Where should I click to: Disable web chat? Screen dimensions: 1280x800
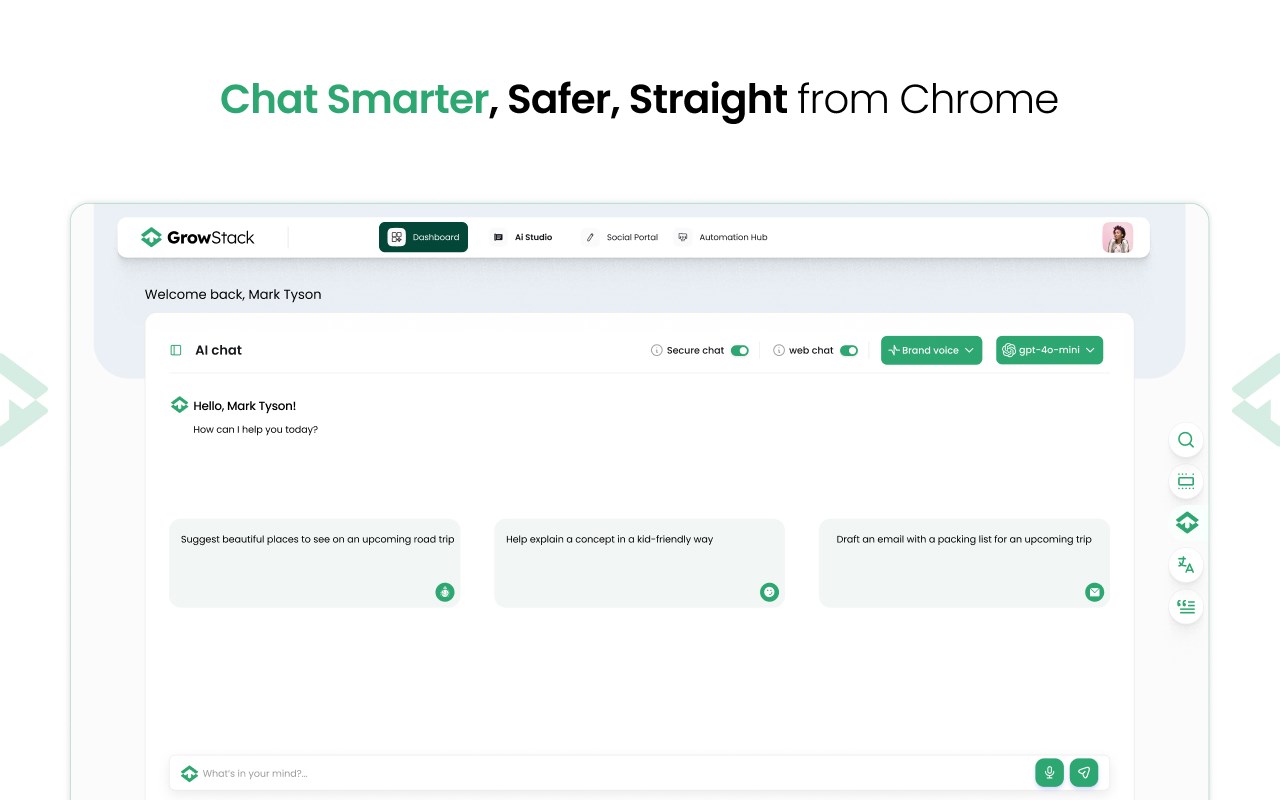point(849,350)
